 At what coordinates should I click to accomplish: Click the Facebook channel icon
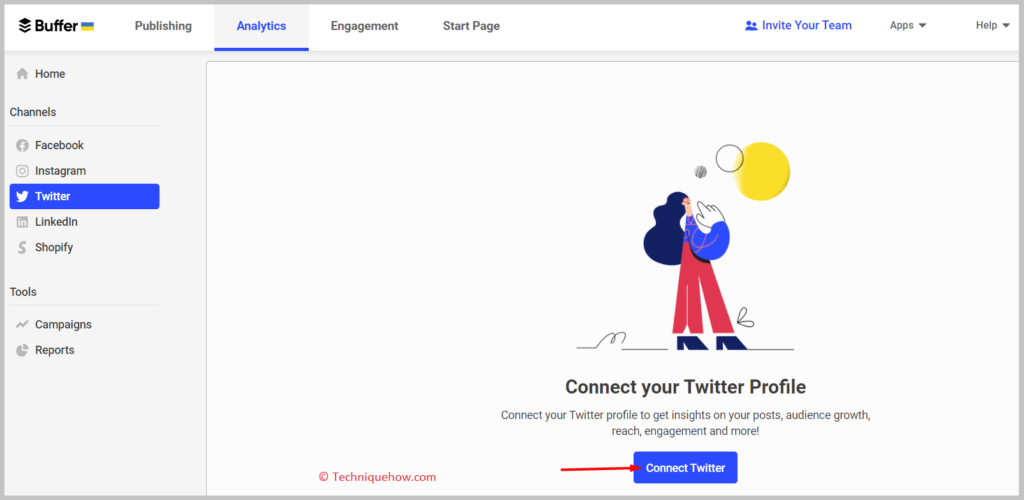(22, 145)
